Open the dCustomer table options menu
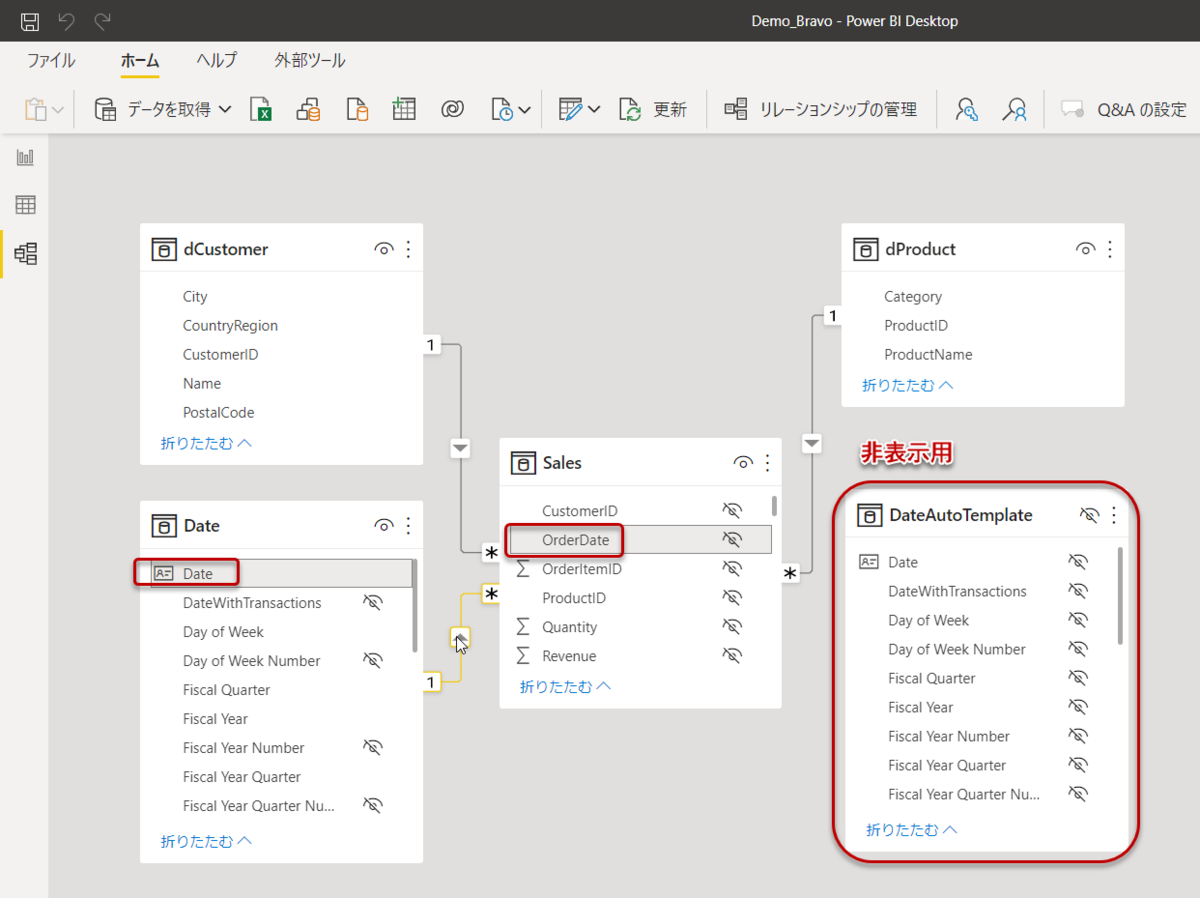The height and width of the screenshot is (898, 1200). tap(408, 249)
